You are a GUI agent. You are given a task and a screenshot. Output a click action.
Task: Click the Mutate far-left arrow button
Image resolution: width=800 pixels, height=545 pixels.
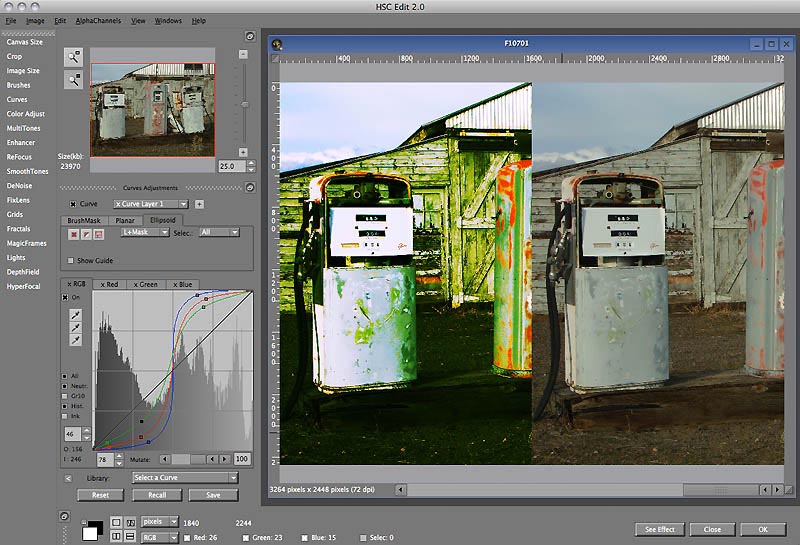tap(164, 459)
